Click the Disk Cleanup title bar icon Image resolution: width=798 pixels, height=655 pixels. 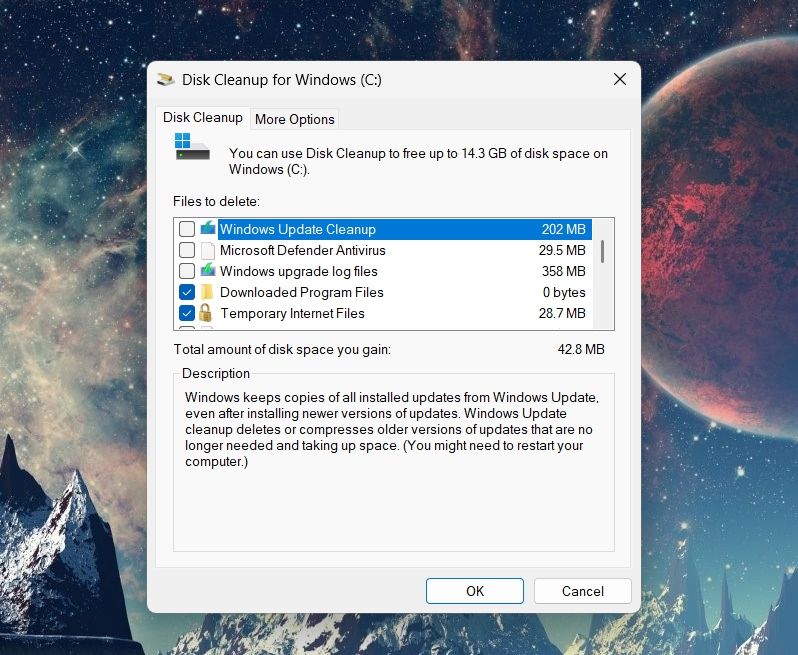point(165,79)
